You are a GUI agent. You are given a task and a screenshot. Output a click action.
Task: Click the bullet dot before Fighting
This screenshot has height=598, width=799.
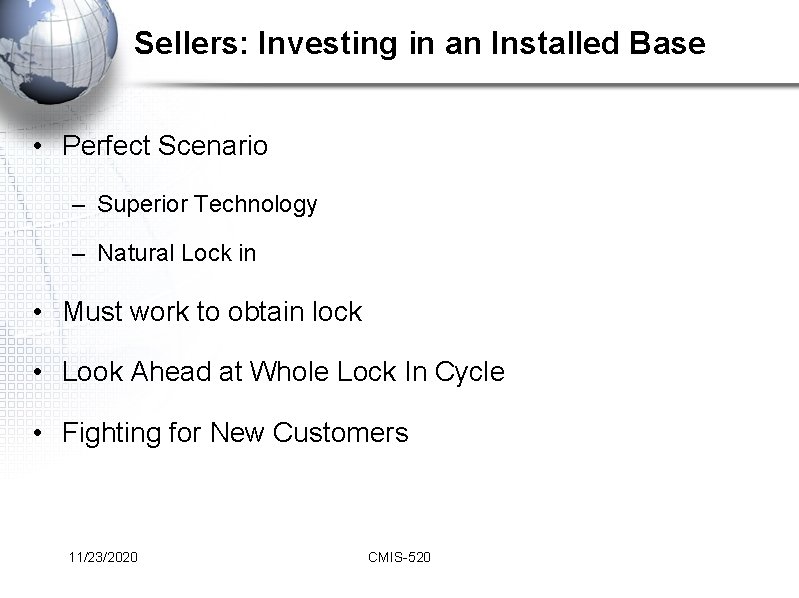pos(36,434)
